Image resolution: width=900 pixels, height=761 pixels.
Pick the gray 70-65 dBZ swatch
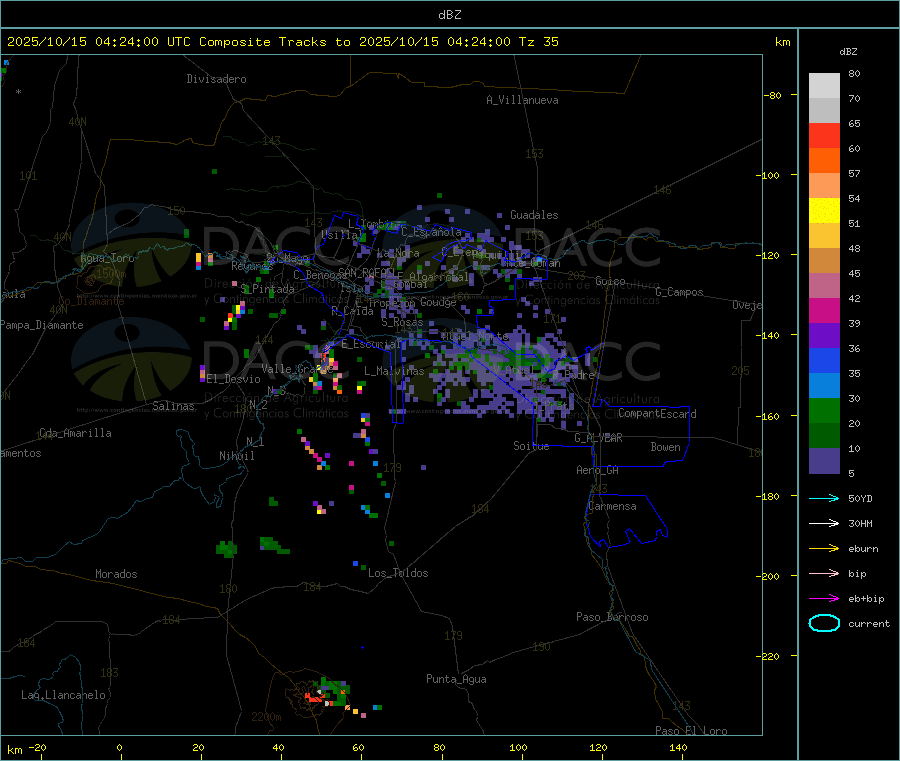(x=824, y=111)
